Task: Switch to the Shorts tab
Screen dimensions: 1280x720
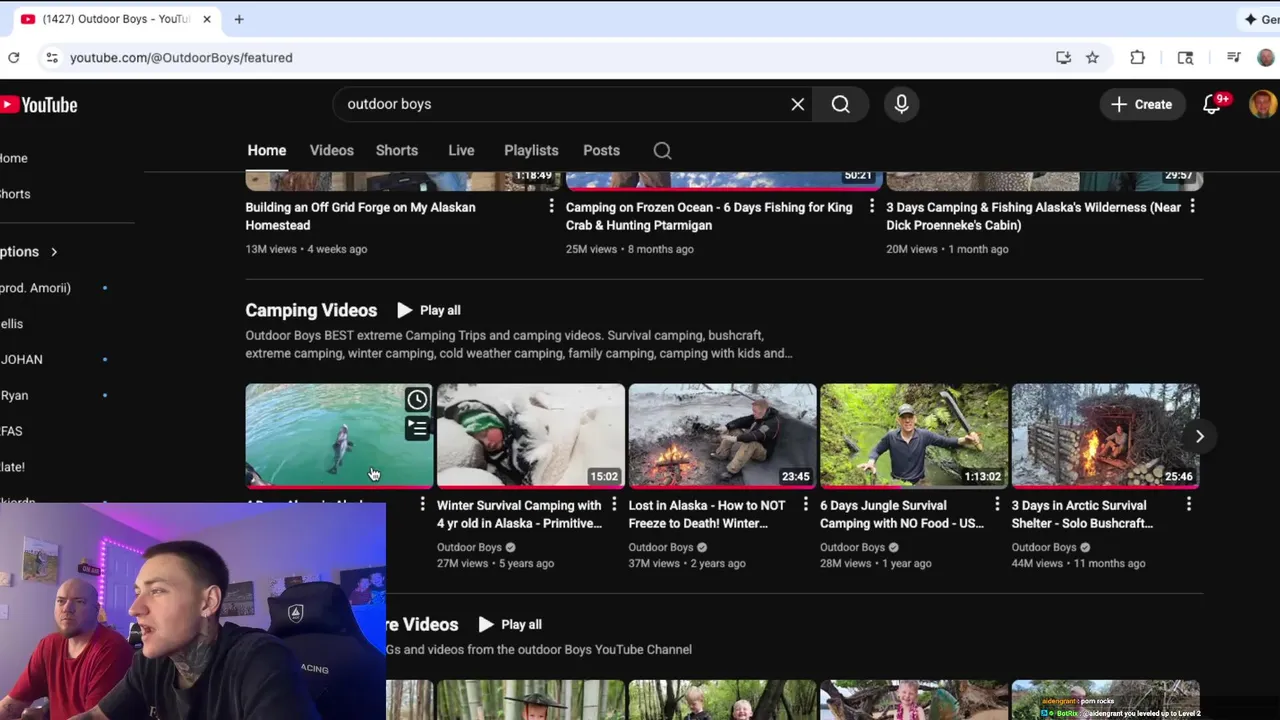Action: click(x=397, y=150)
